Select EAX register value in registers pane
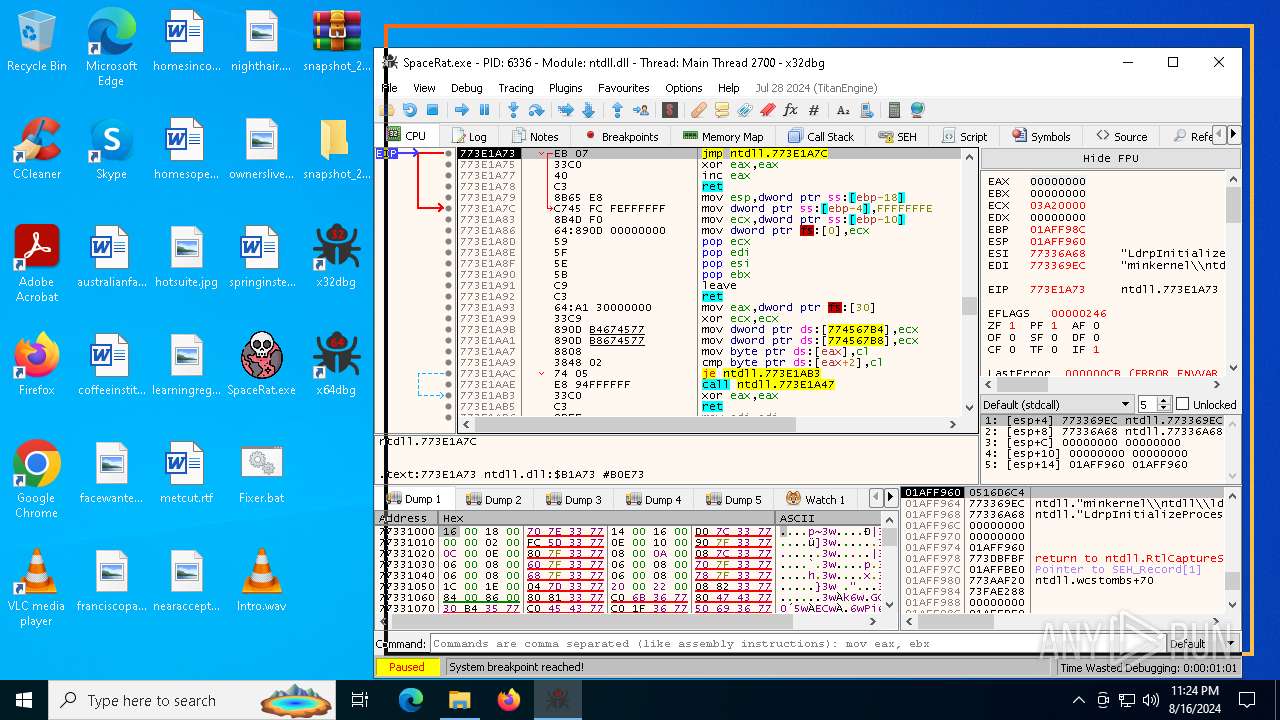 pyautogui.click(x=1057, y=182)
